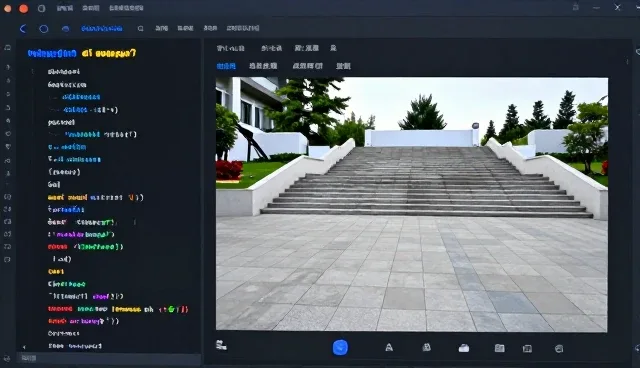Click the input field at the code panel bottom
The width and height of the screenshot is (640, 368).
pos(109,358)
